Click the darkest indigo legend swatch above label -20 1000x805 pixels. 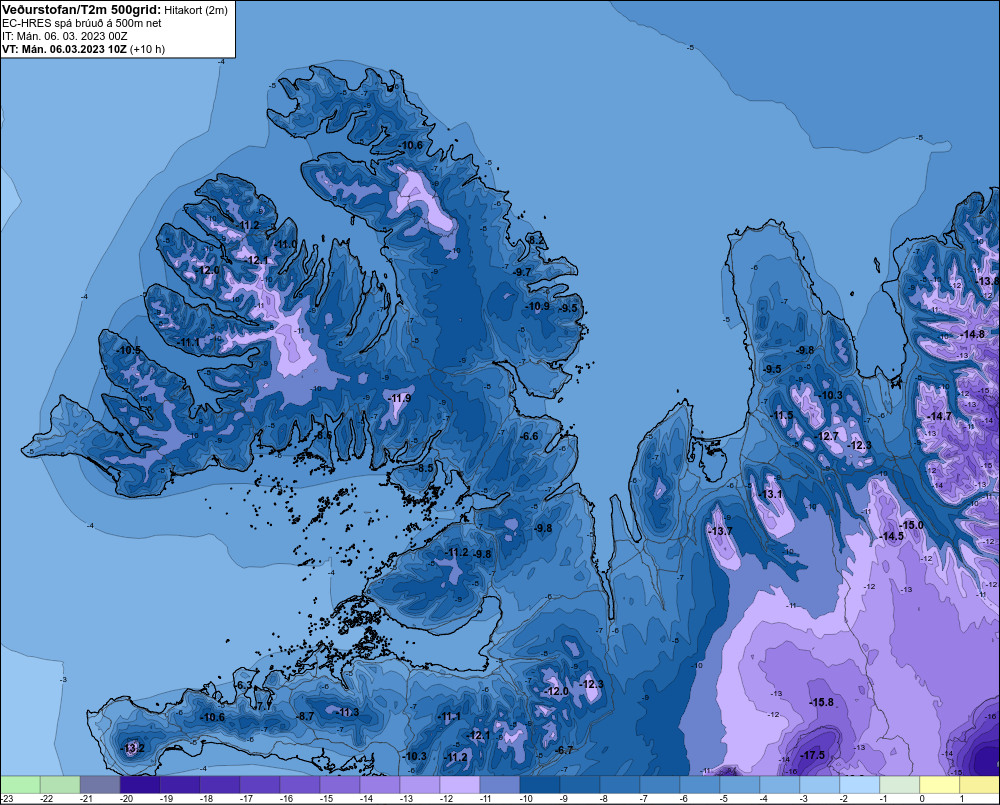point(140,785)
